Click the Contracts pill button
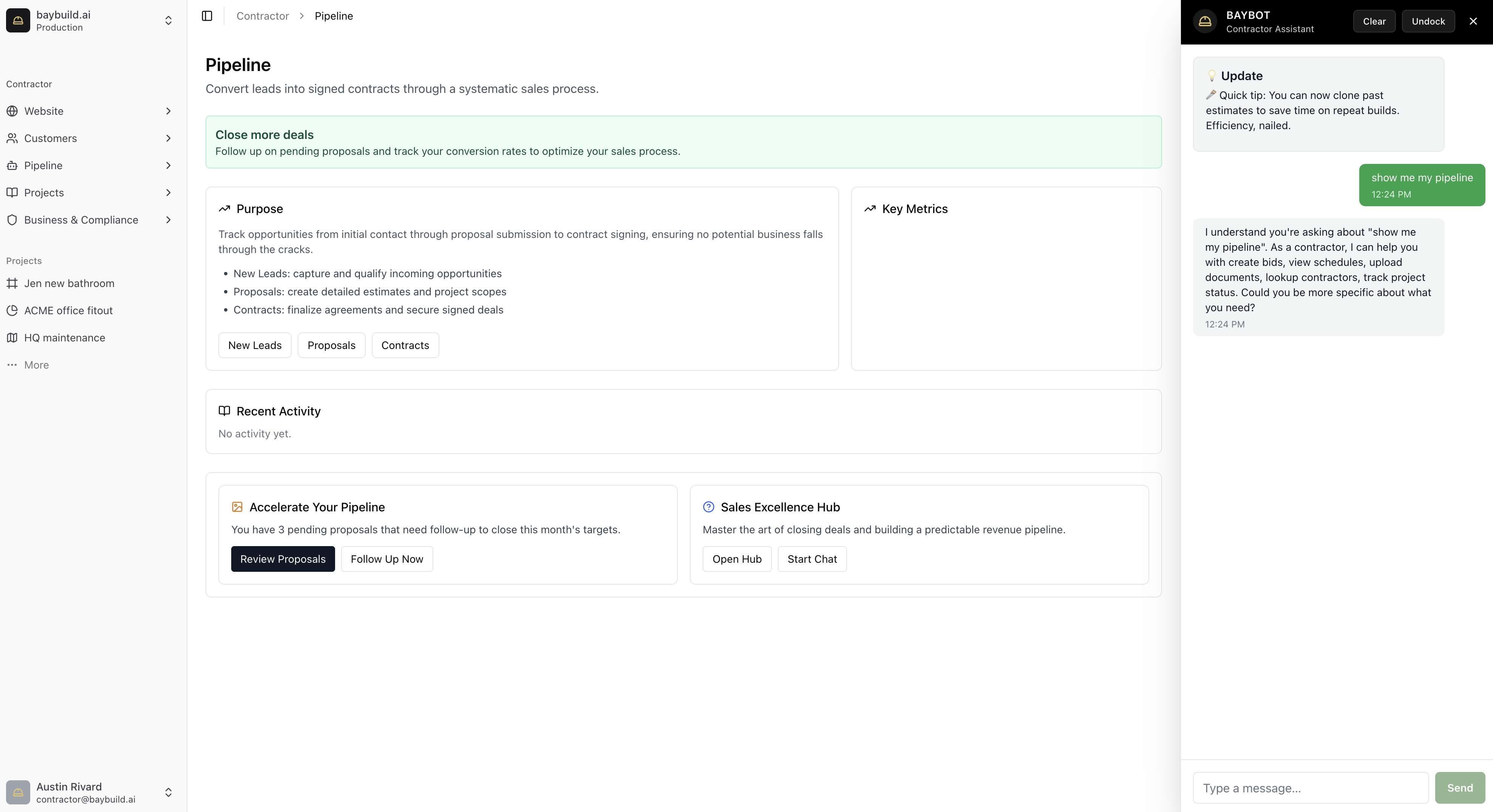 pos(405,345)
